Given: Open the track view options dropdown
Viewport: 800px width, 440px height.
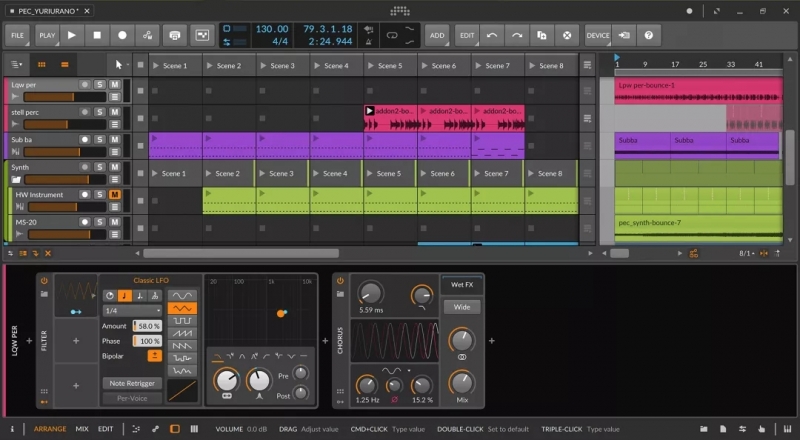Looking at the screenshot, I should 16,64.
